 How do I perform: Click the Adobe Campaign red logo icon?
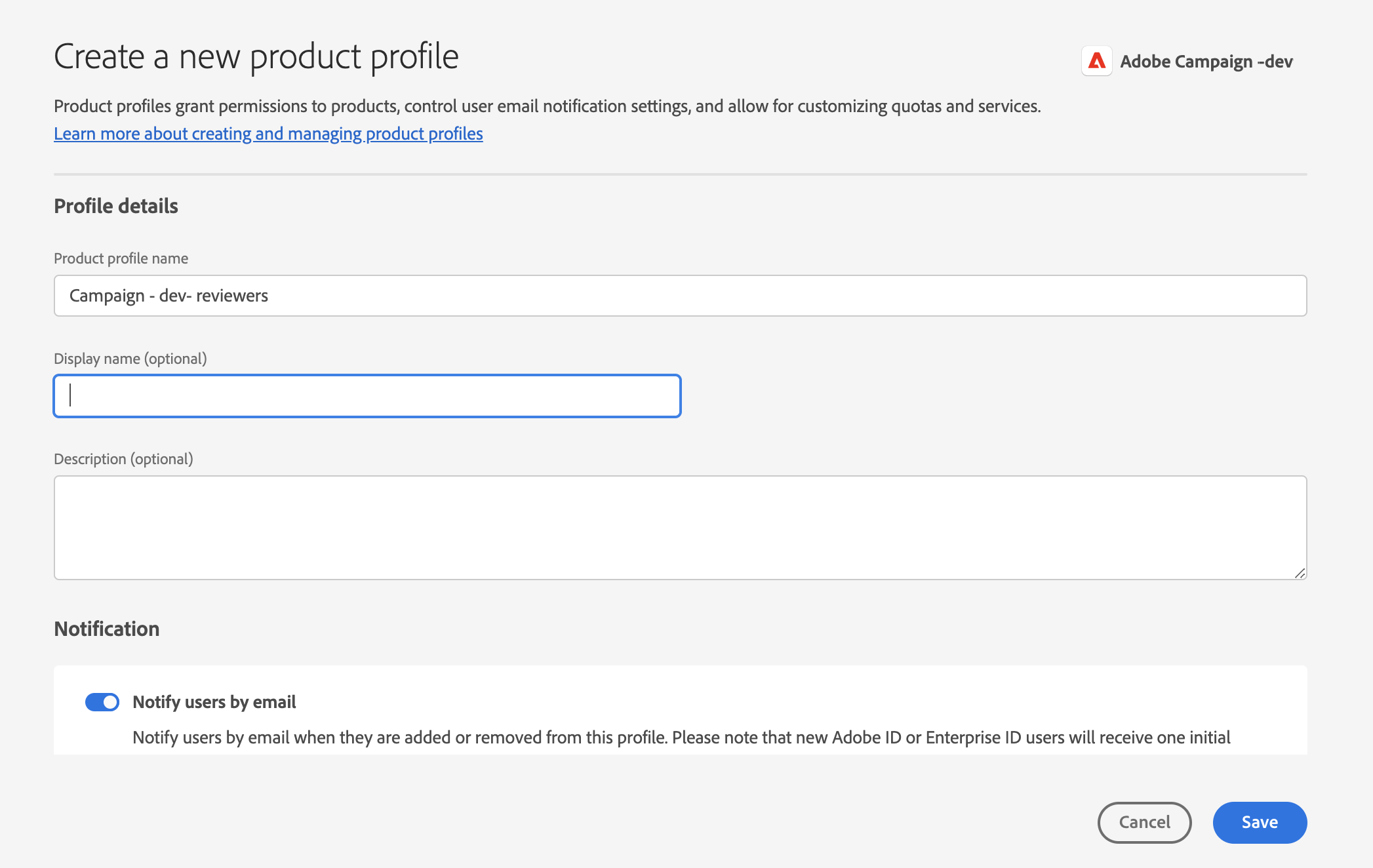pos(1096,61)
